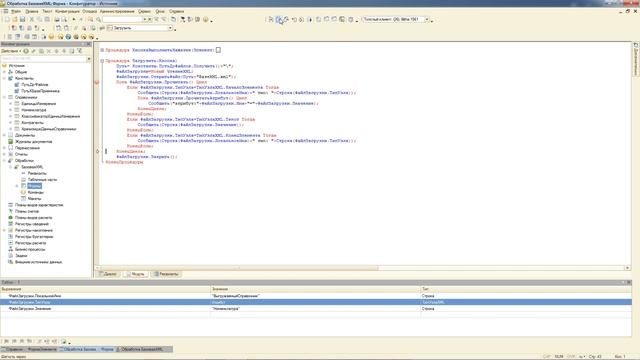The width and height of the screenshot is (640, 360).
Task: Click the code editor horizontal scrollbar
Action: pos(239,268)
